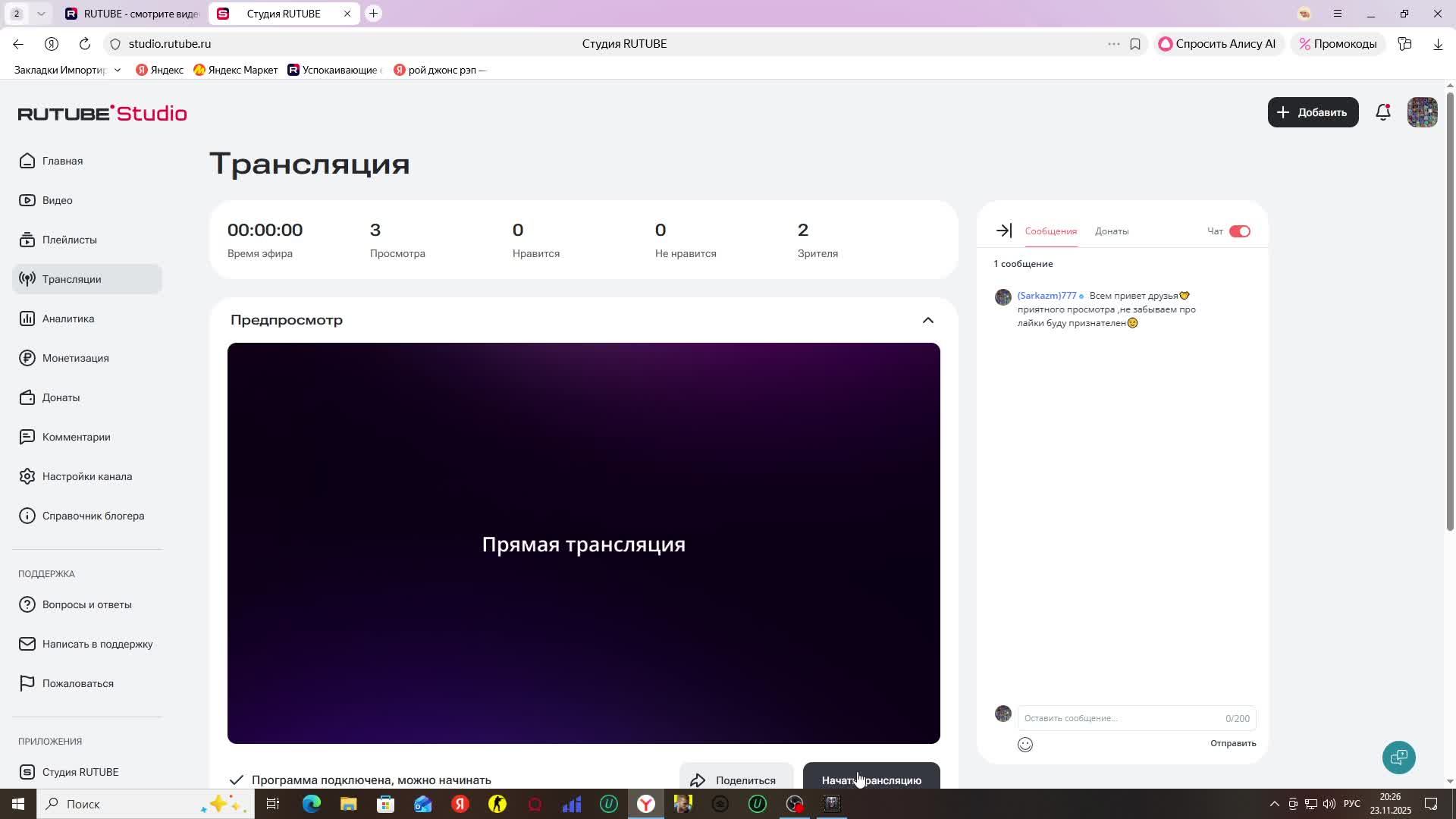1456x819 pixels.
Task: Click the support chat floating icon
Action: click(x=1398, y=757)
